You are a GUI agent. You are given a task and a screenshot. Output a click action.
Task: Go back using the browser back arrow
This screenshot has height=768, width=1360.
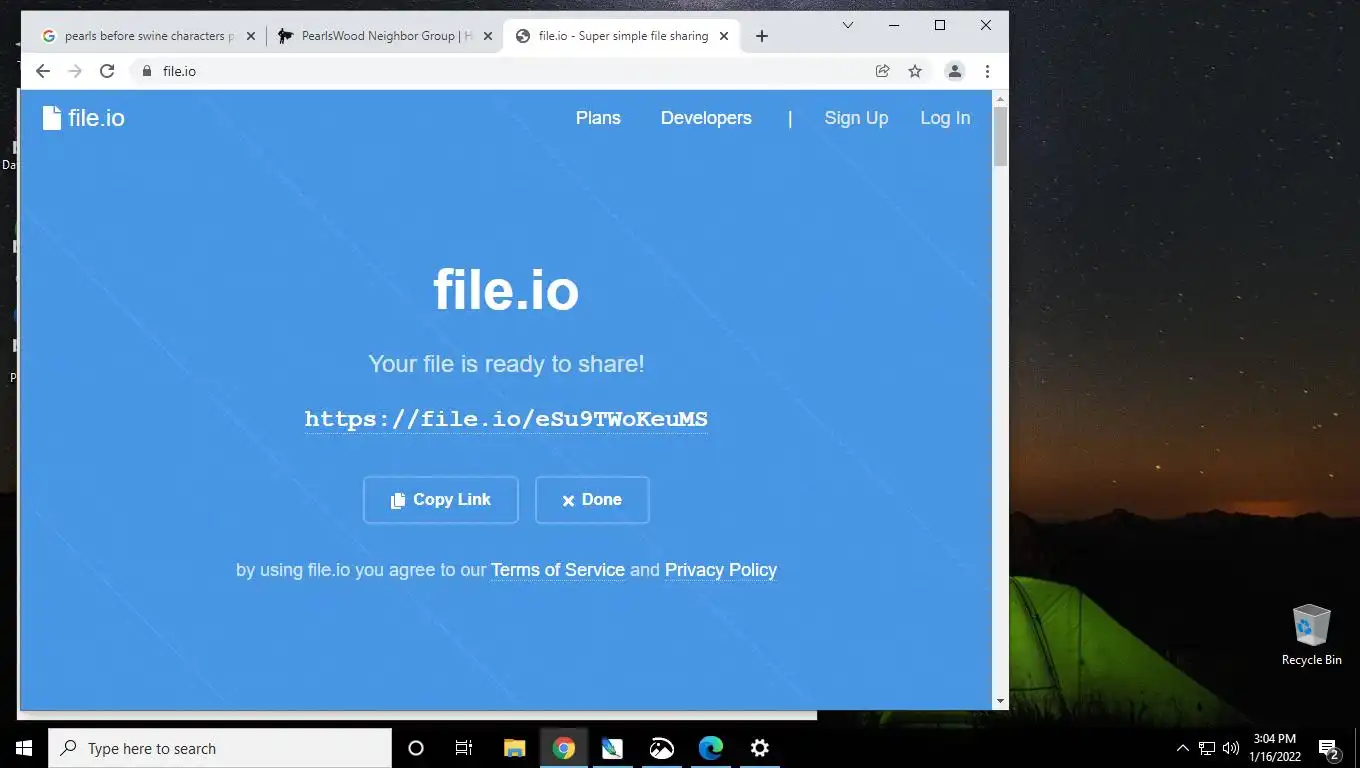click(x=42, y=71)
